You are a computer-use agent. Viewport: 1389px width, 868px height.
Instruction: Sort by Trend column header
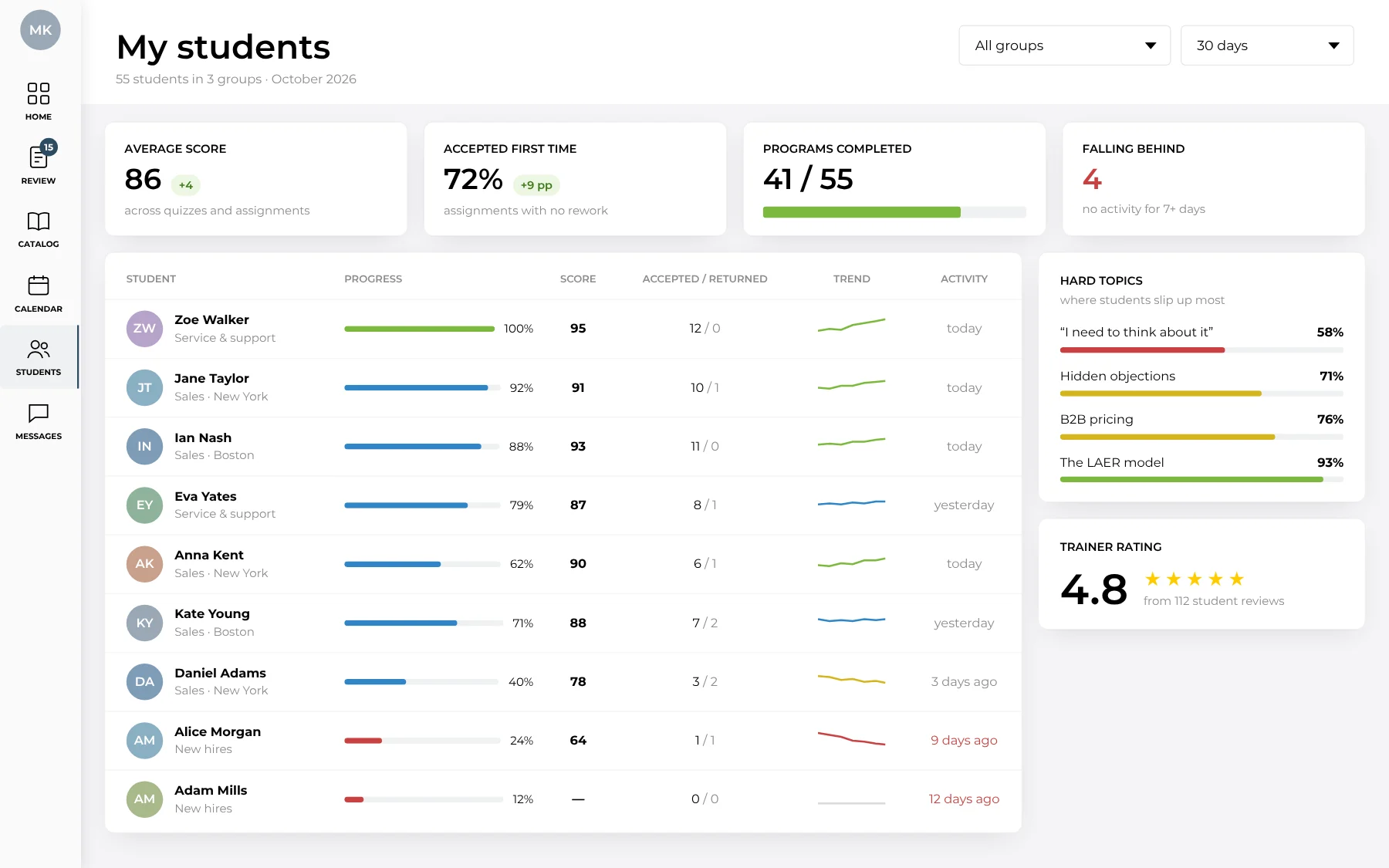852,279
